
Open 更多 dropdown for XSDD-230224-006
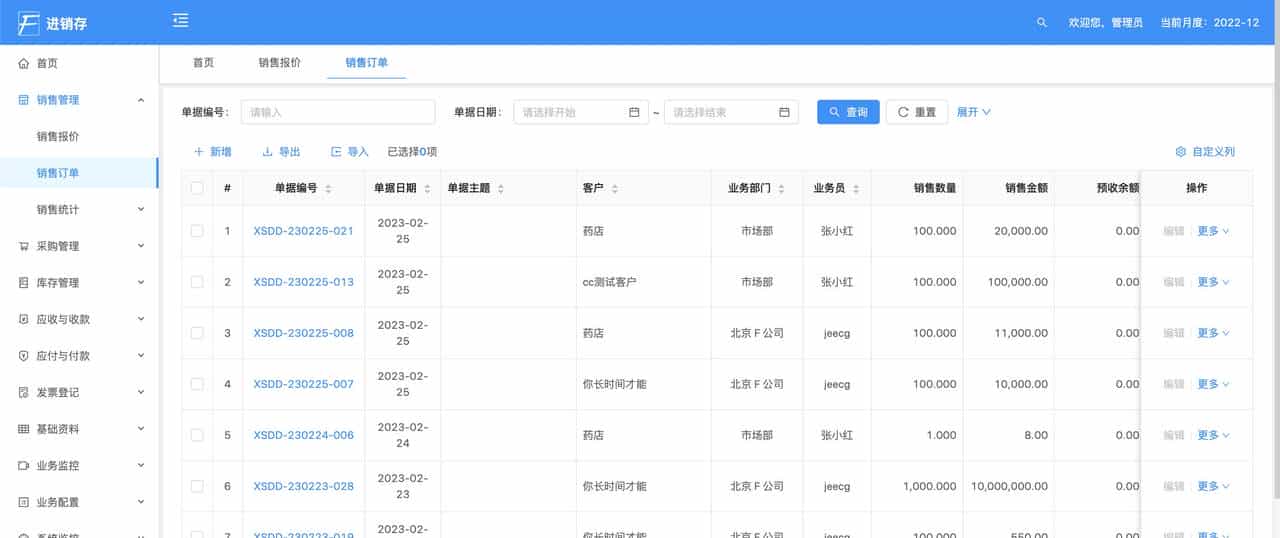[1213, 435]
